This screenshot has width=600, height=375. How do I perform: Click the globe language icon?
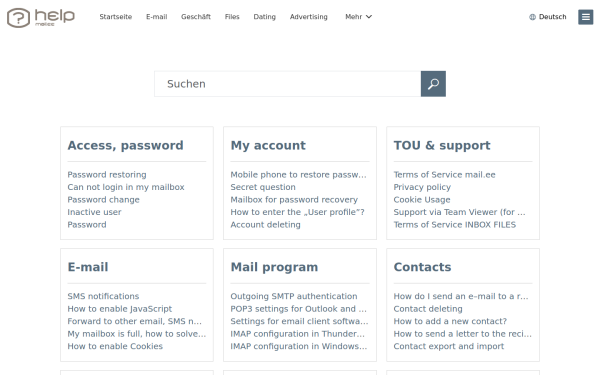point(532,17)
